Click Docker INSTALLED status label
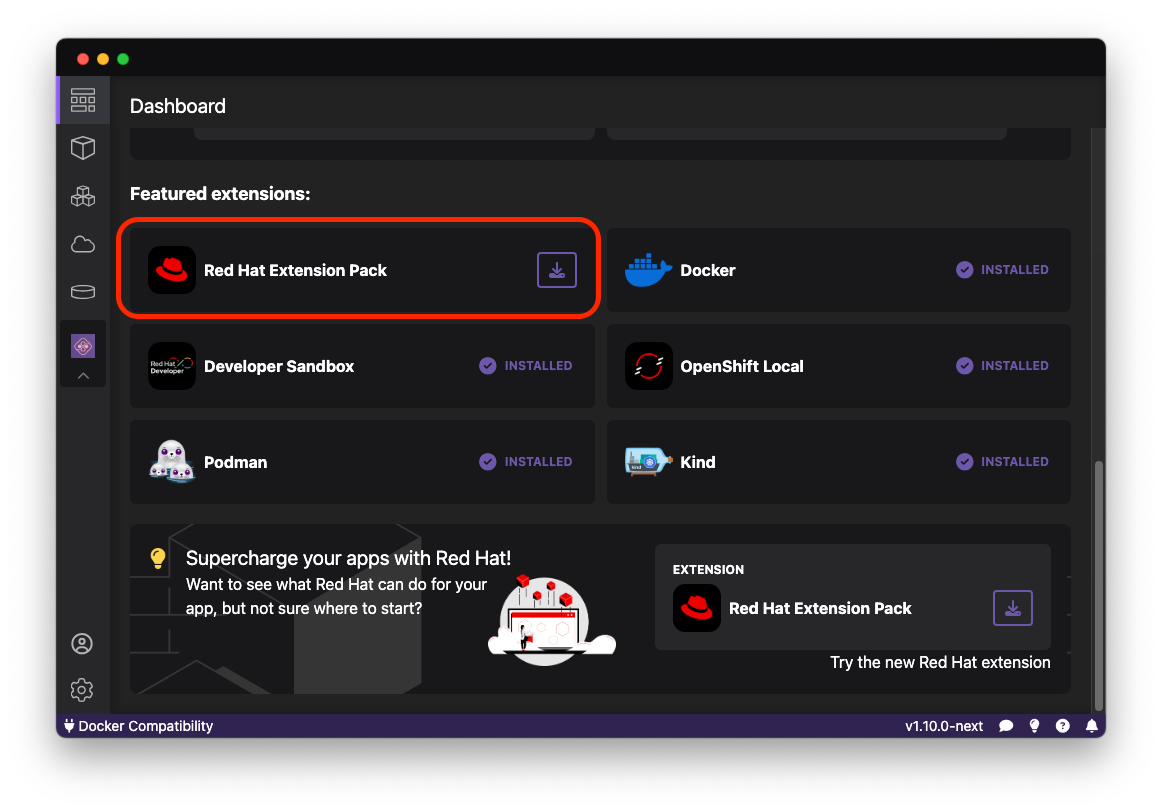 click(1015, 270)
